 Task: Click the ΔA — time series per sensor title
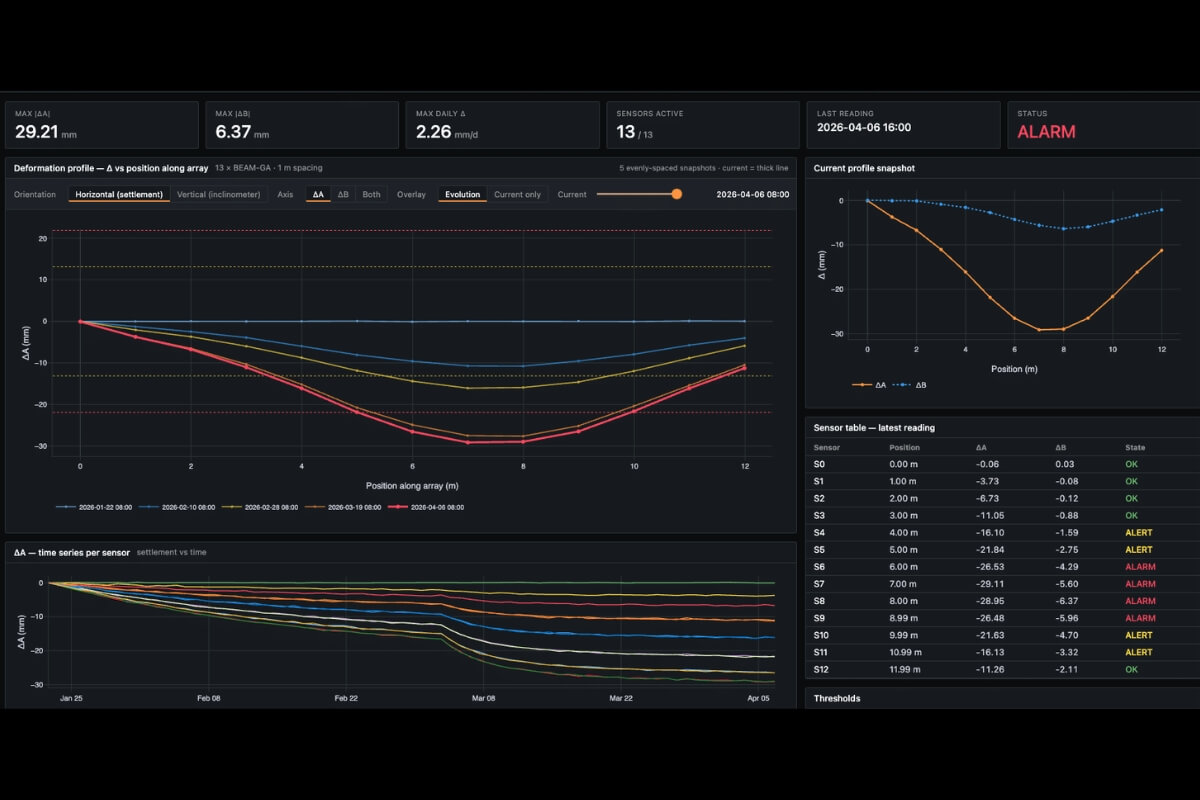pos(72,552)
